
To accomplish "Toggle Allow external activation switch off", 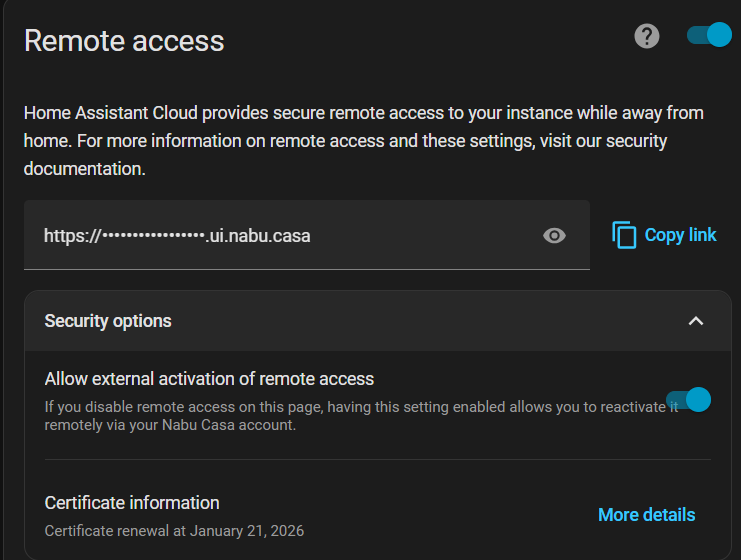I will pyautogui.click(x=688, y=400).
